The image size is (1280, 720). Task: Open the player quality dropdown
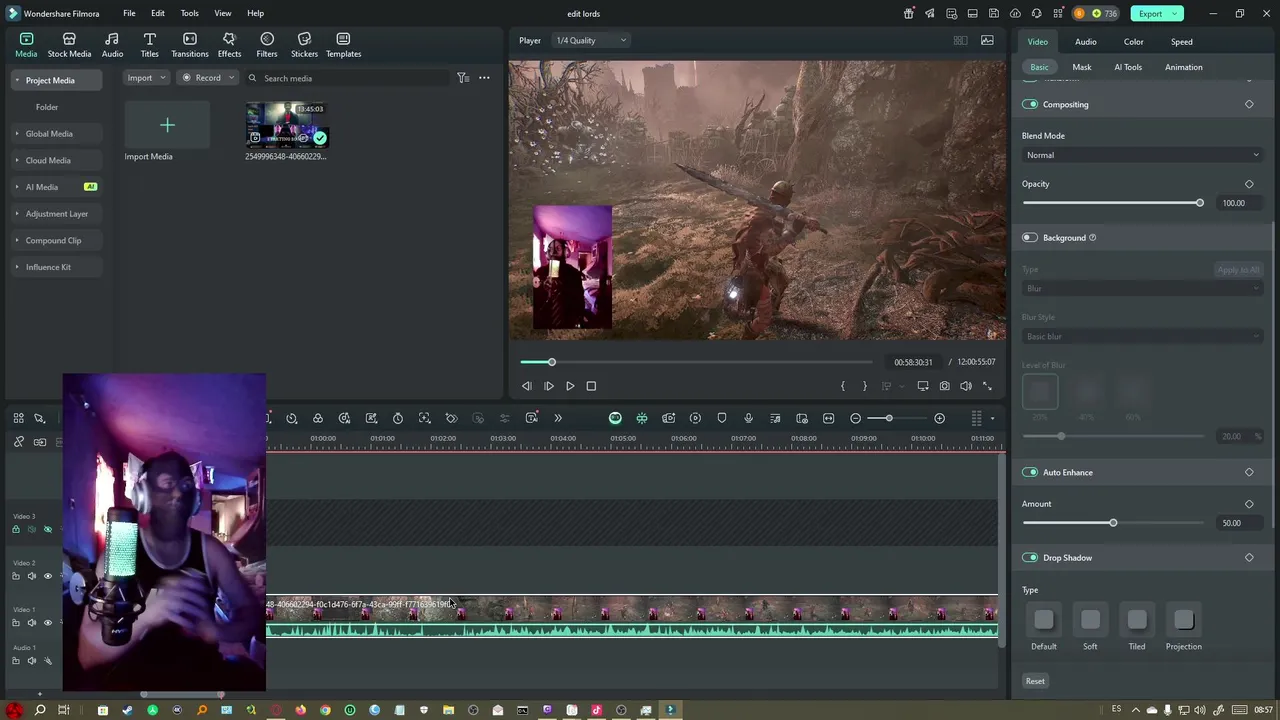click(x=591, y=41)
